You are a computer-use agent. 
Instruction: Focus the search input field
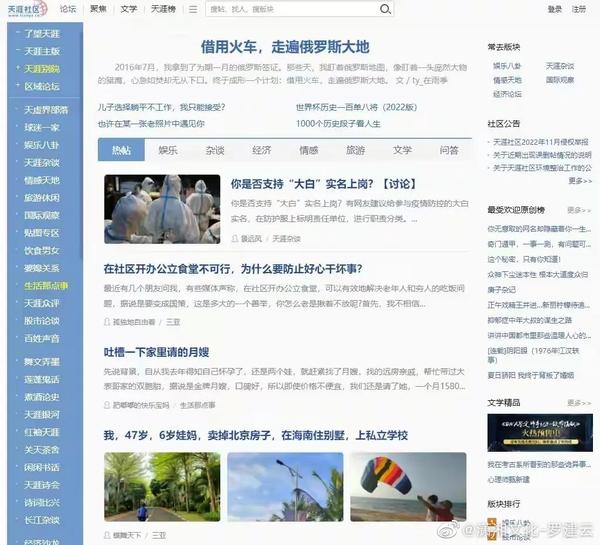[293, 9]
